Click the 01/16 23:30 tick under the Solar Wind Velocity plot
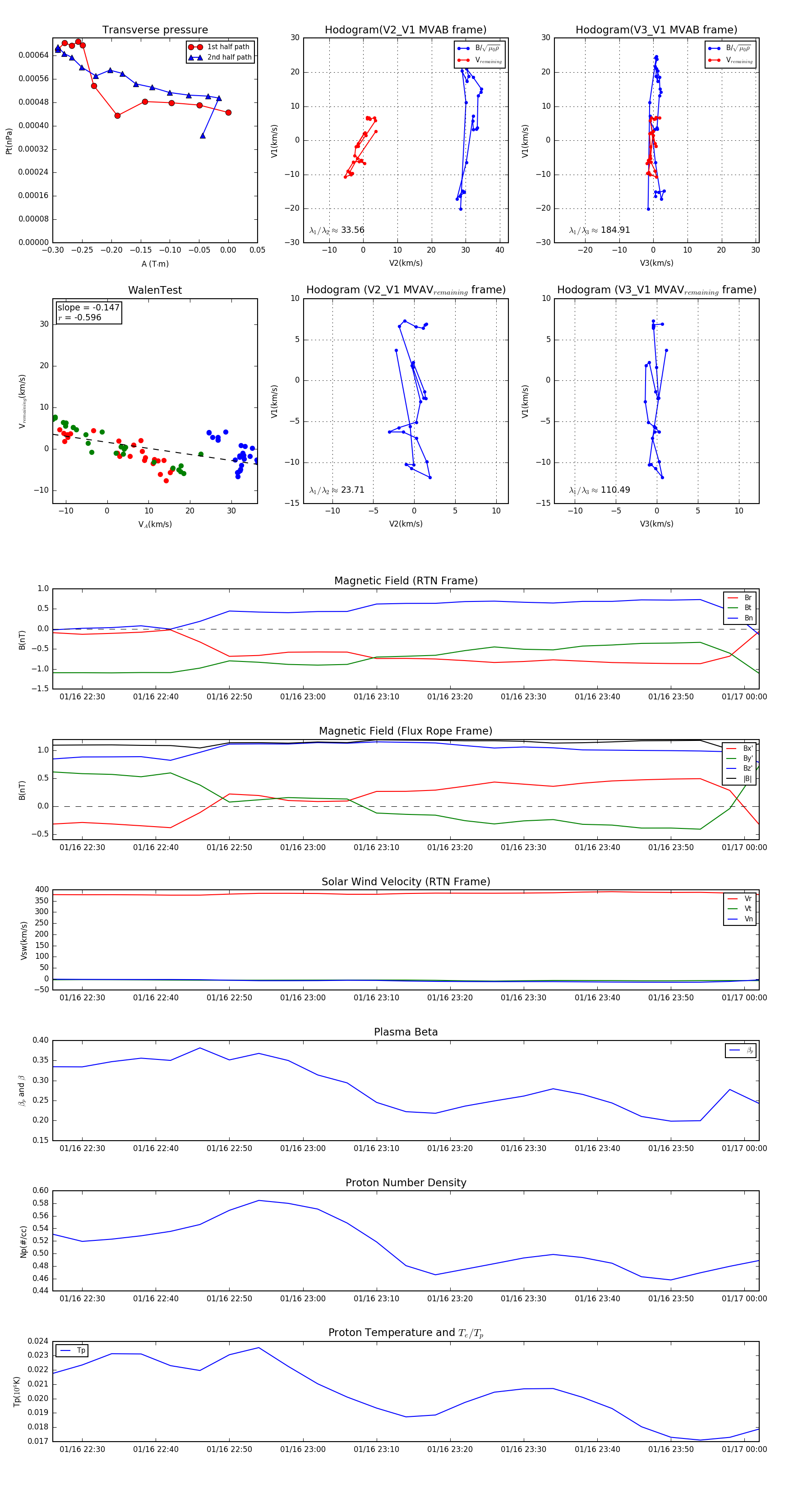This screenshot has height=1489, width=812. point(524,998)
